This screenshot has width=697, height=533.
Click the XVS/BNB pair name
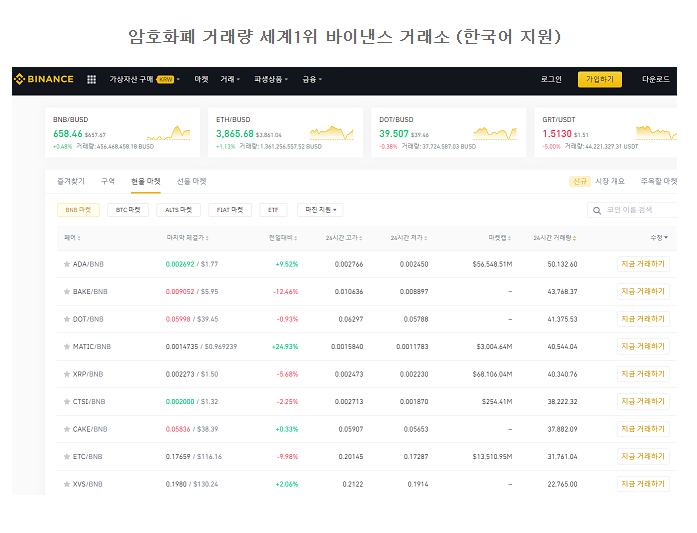pyautogui.click(x=88, y=484)
